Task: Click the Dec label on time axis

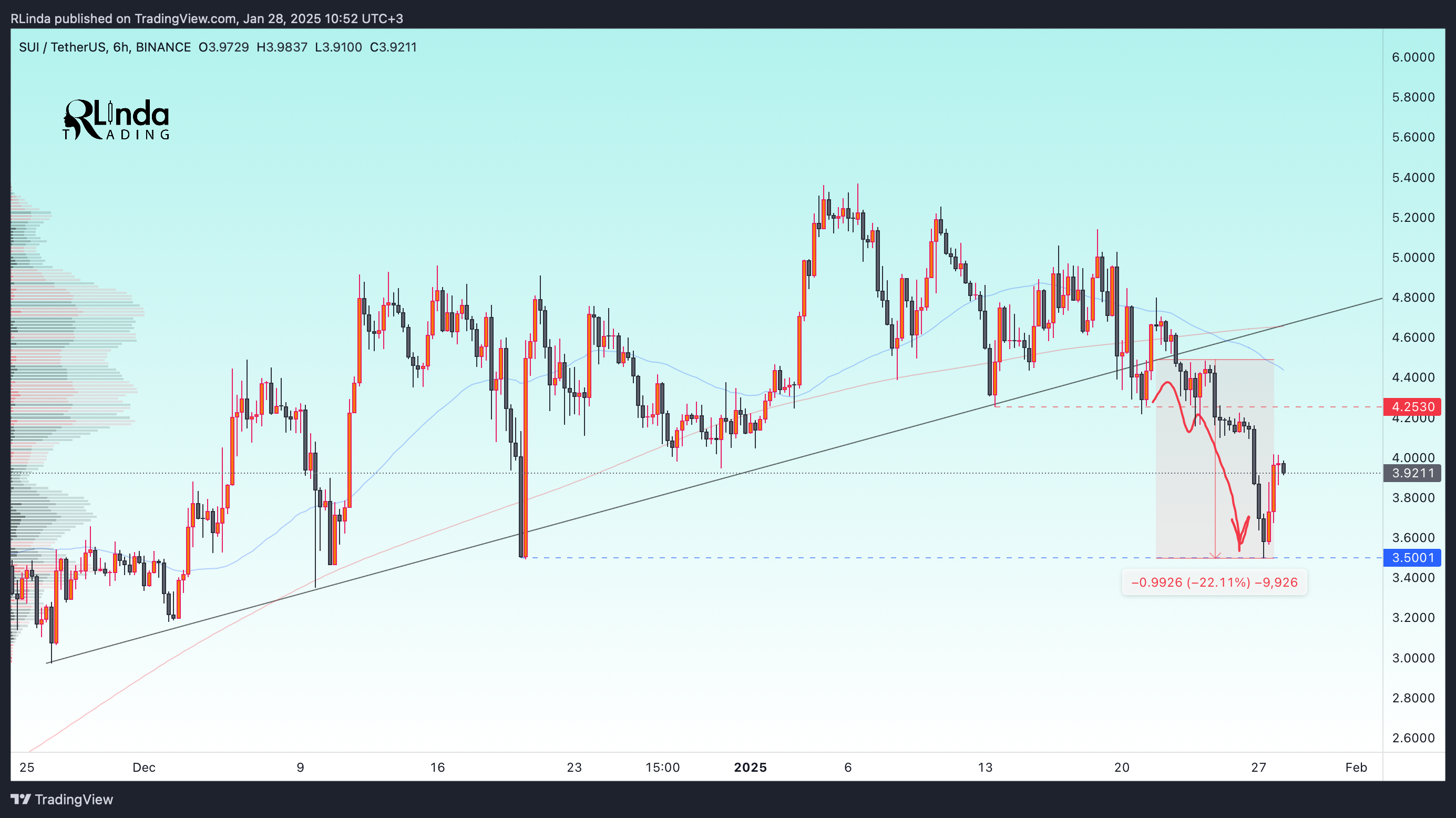Action: tap(143, 767)
